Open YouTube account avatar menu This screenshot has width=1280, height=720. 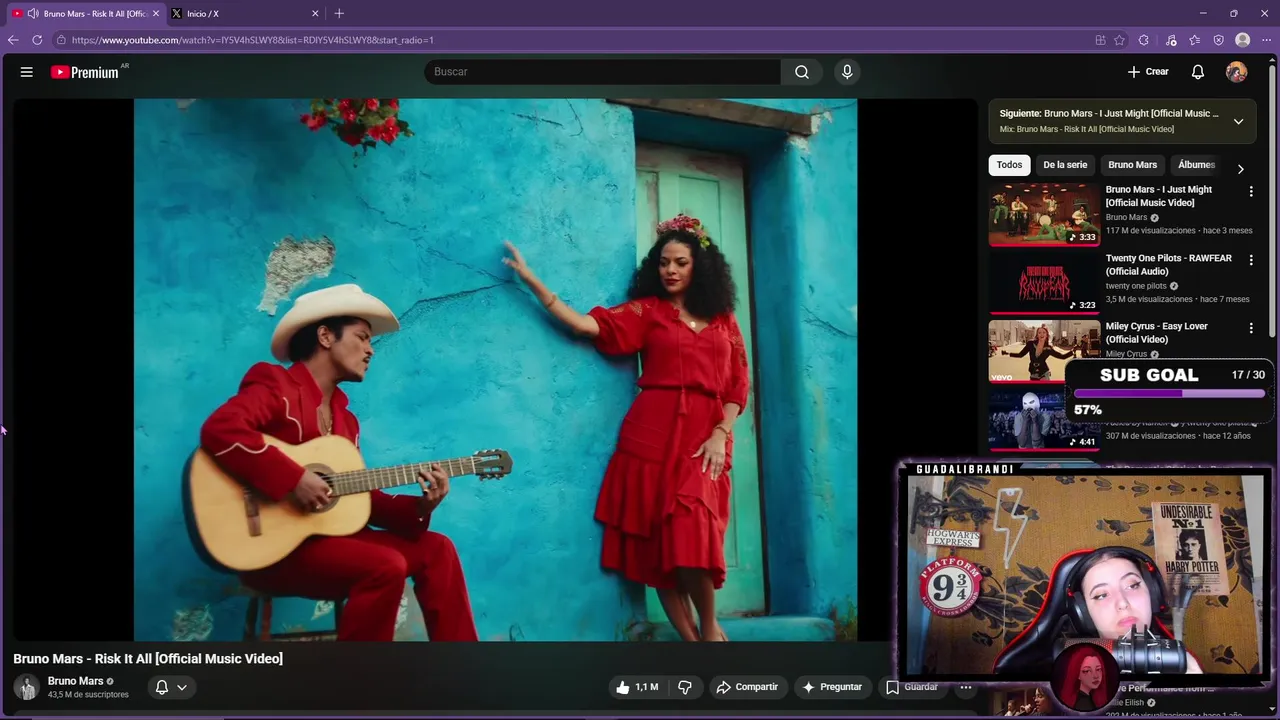1237,72
